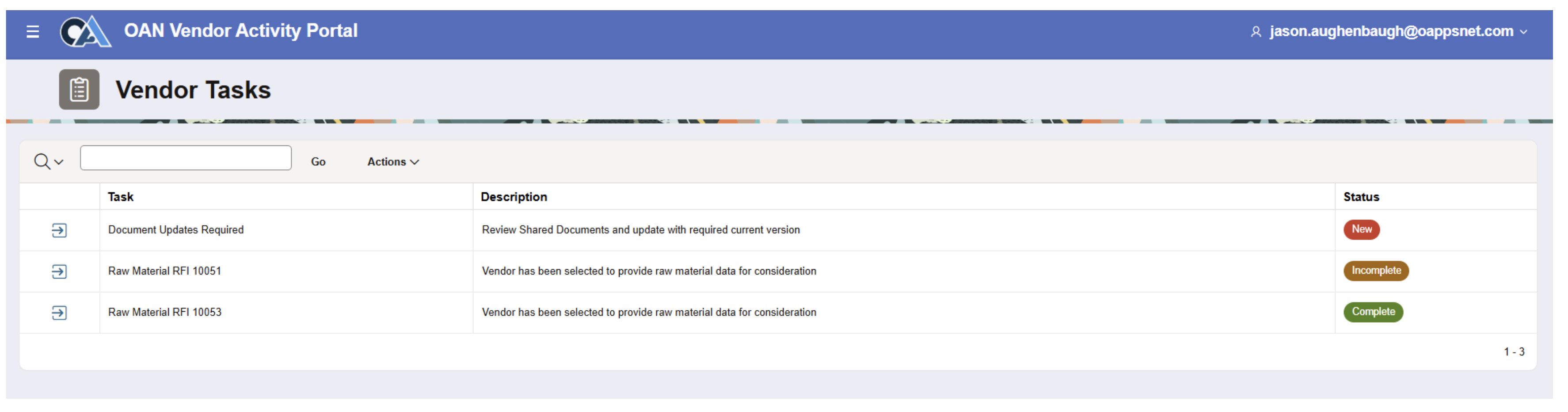
Task: Open the Raw Material RFI 10053 row arrow
Action: pos(59,313)
